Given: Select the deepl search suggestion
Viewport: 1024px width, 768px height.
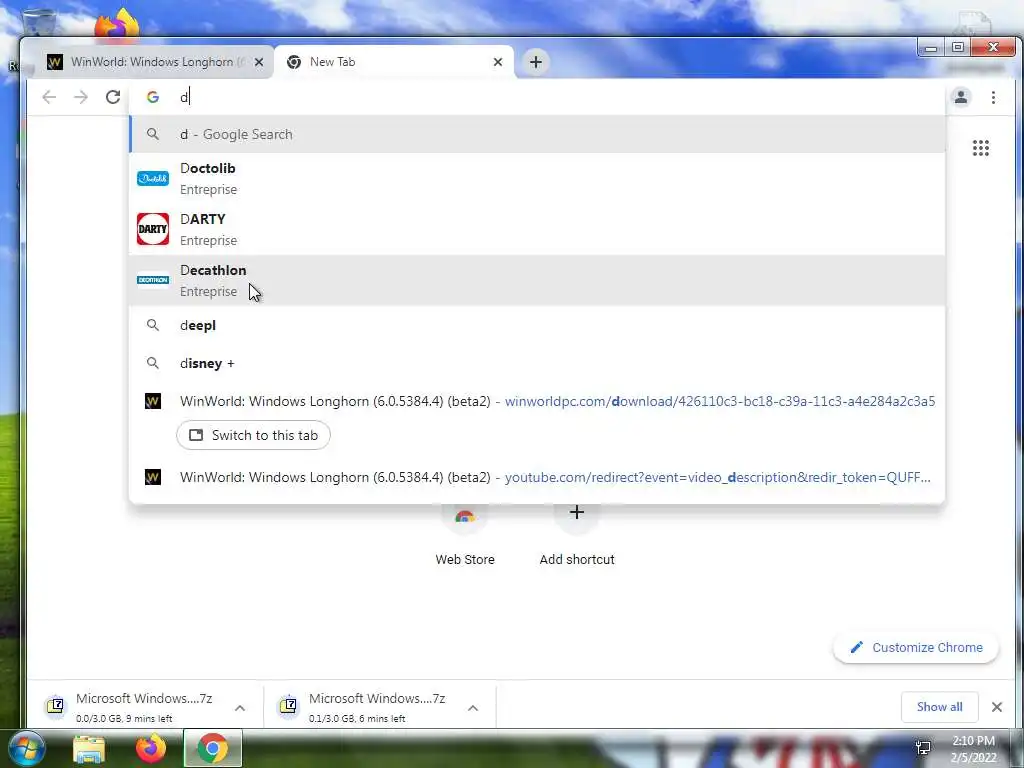Looking at the screenshot, I should pos(537,325).
